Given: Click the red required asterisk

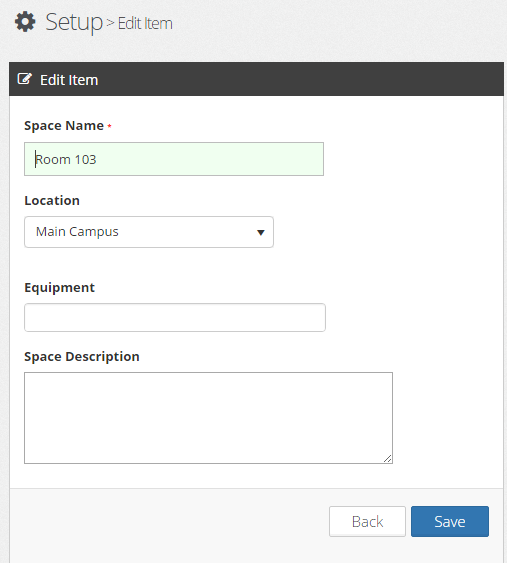Looking at the screenshot, I should [x=110, y=126].
